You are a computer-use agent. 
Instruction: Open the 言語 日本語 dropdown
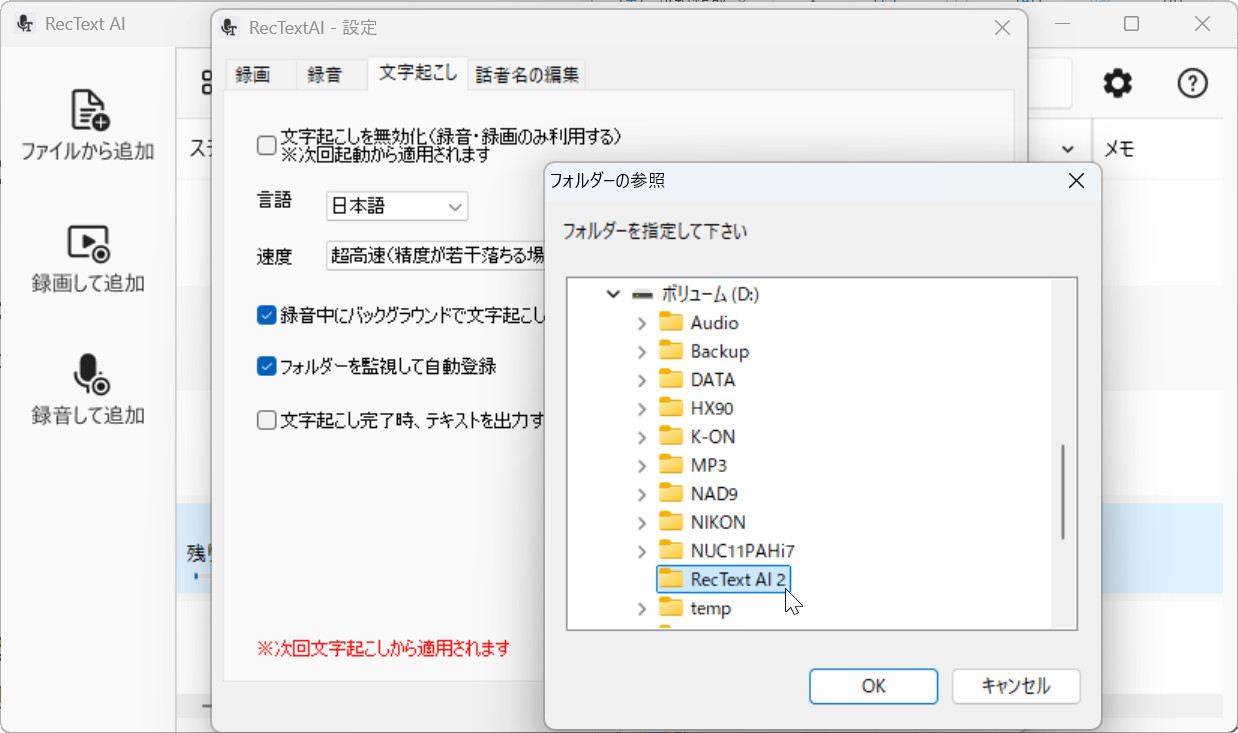pos(397,207)
